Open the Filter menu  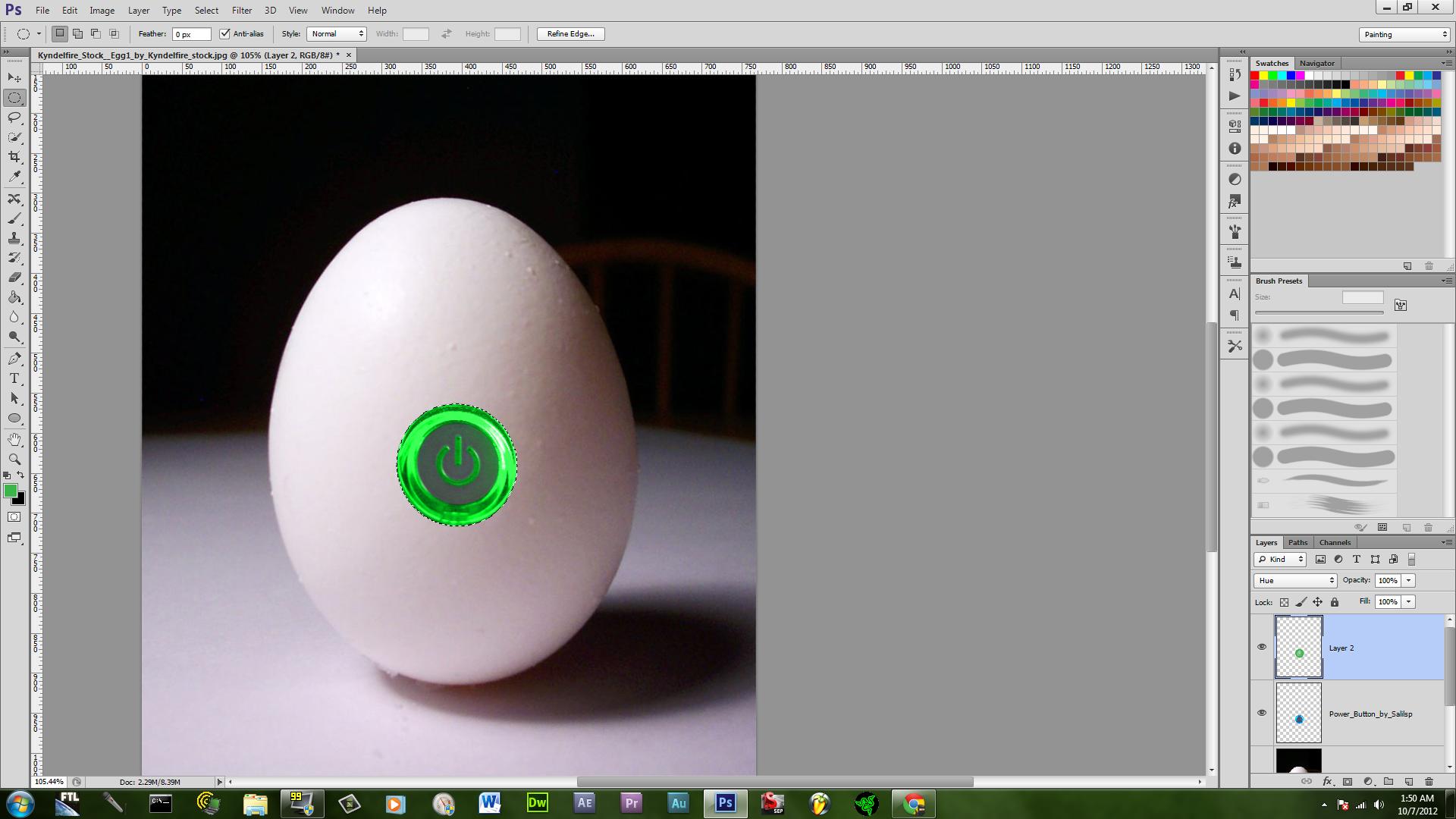[241, 11]
